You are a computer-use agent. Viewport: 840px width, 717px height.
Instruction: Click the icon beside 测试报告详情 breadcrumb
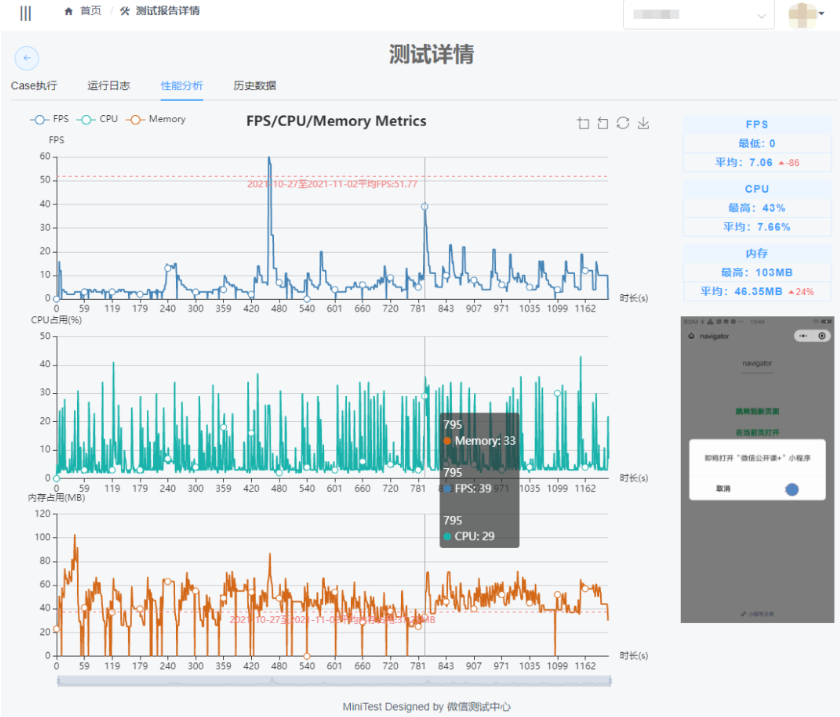[x=125, y=11]
